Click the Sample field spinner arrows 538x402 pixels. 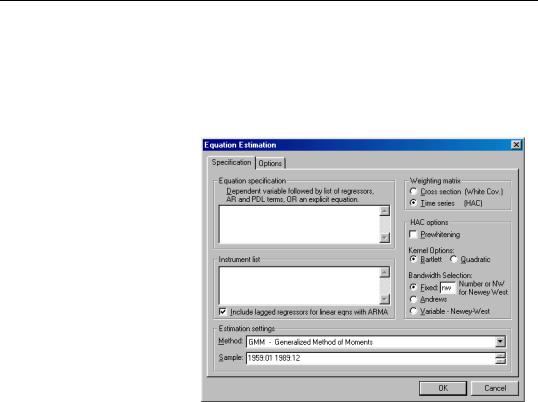click(501, 358)
